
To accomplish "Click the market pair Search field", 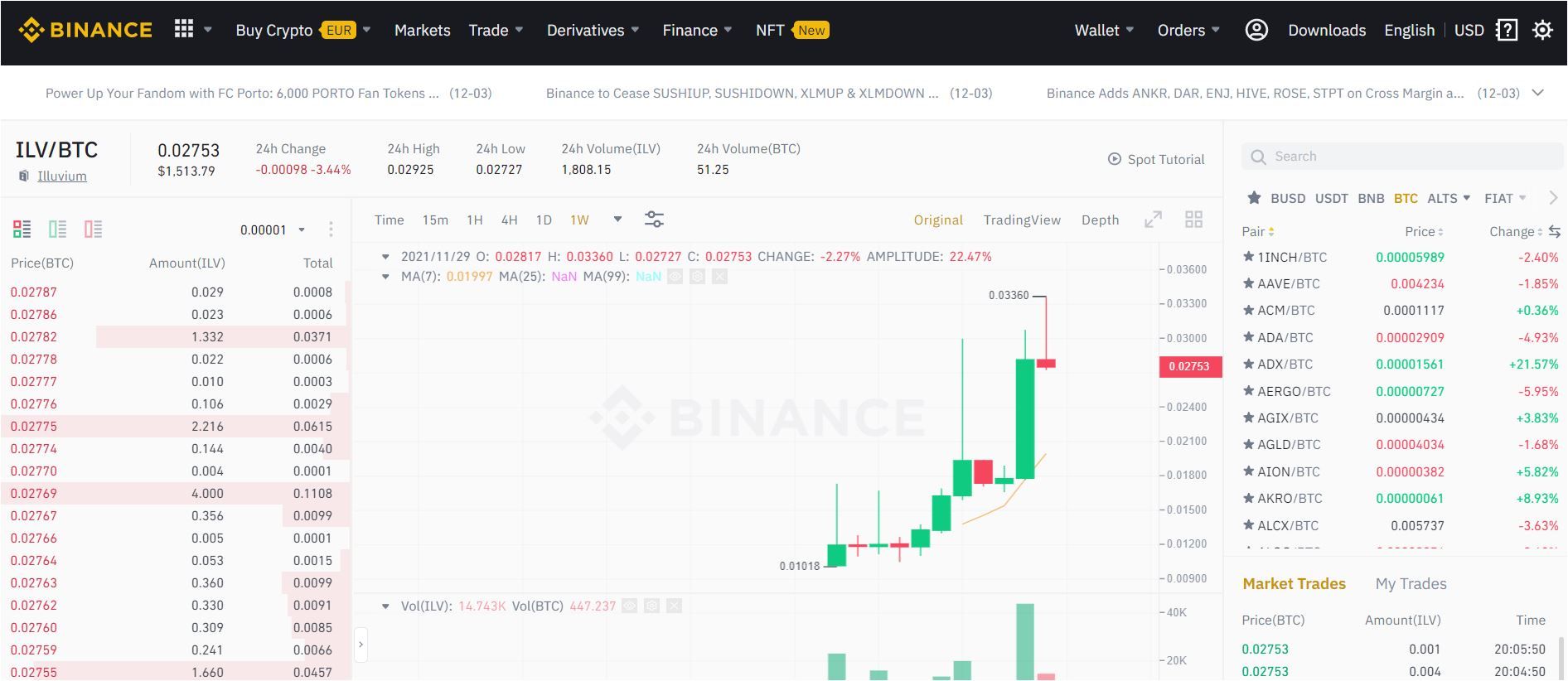I will click(x=1401, y=157).
